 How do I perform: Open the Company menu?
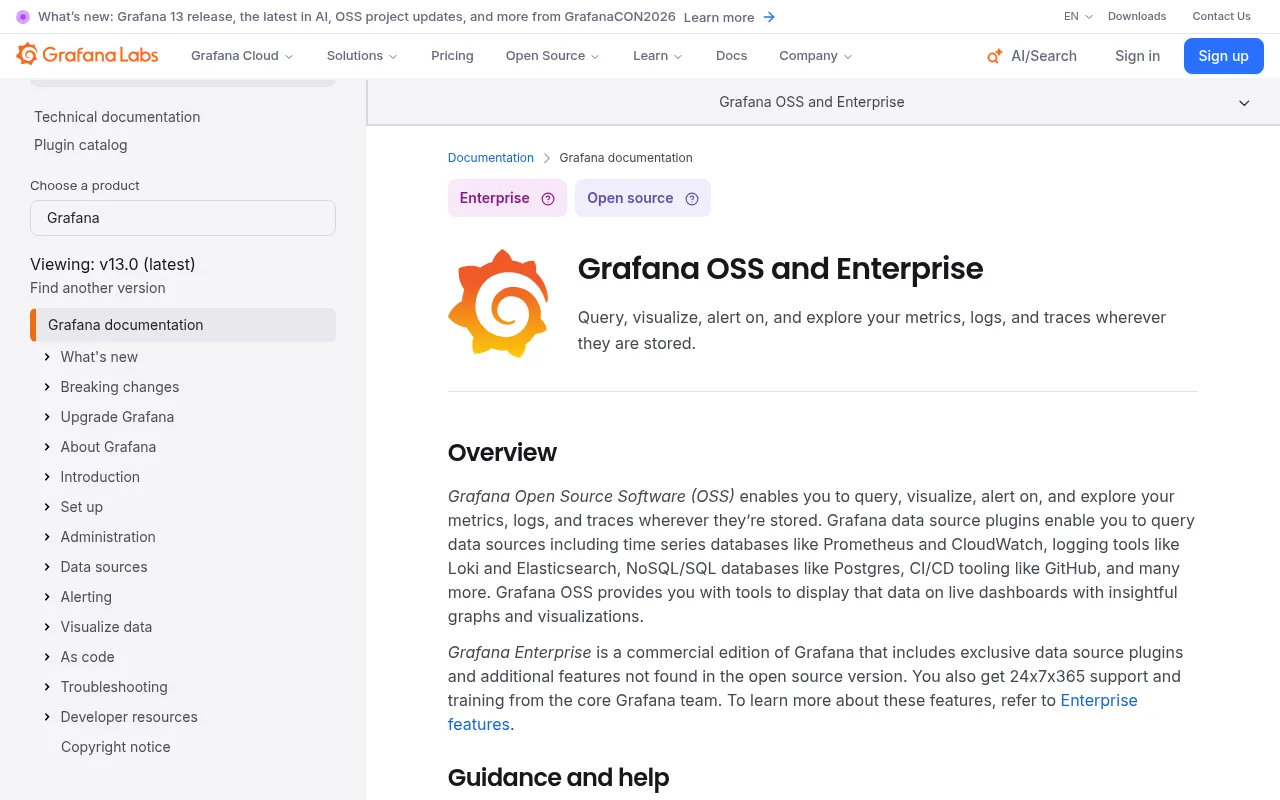[816, 56]
